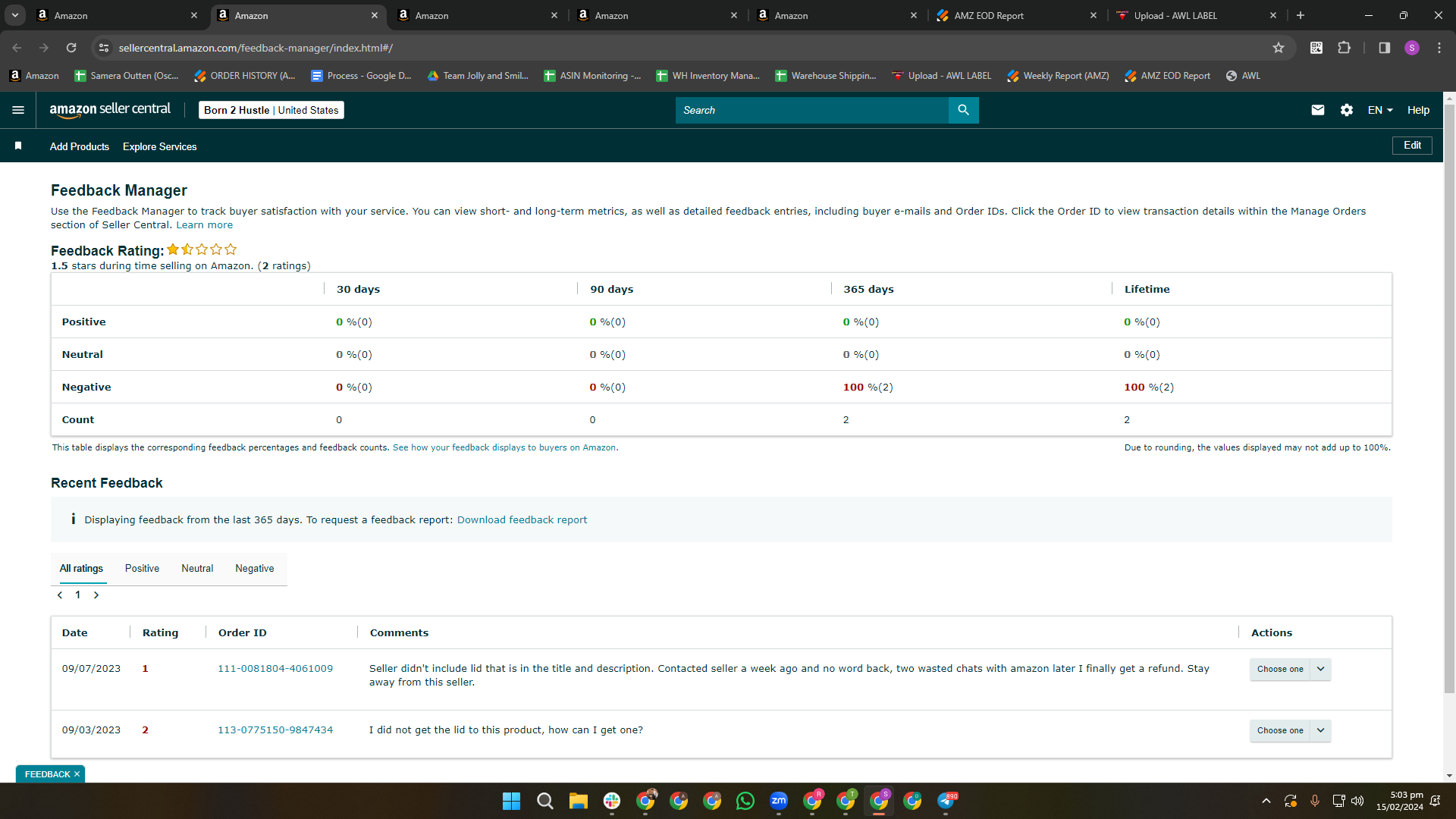
Task: Open the volume control in system tray
Action: (1357, 801)
